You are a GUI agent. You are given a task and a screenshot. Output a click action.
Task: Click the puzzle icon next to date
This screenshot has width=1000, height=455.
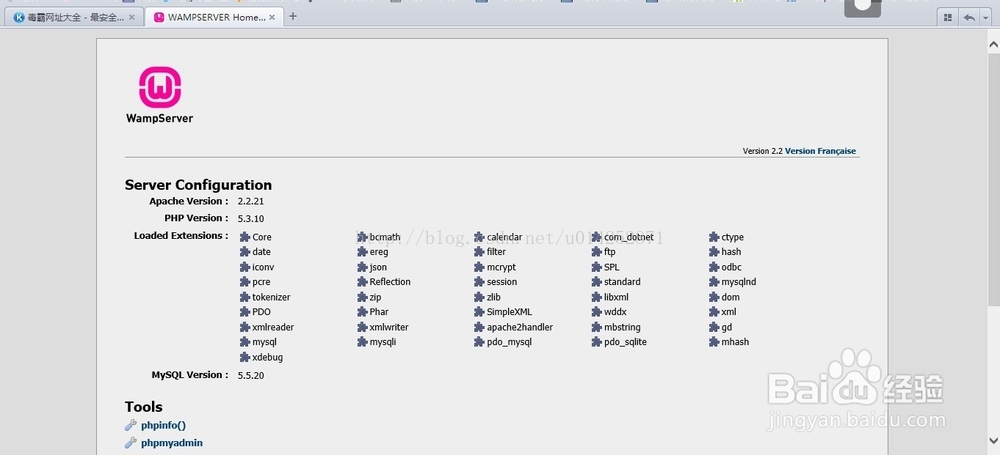(x=245, y=252)
